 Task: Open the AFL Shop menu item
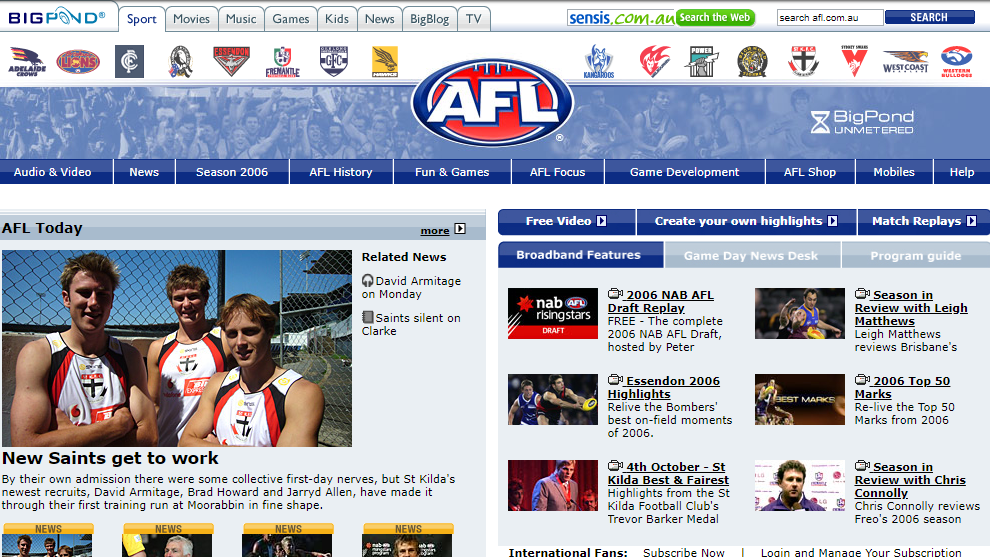[810, 172]
